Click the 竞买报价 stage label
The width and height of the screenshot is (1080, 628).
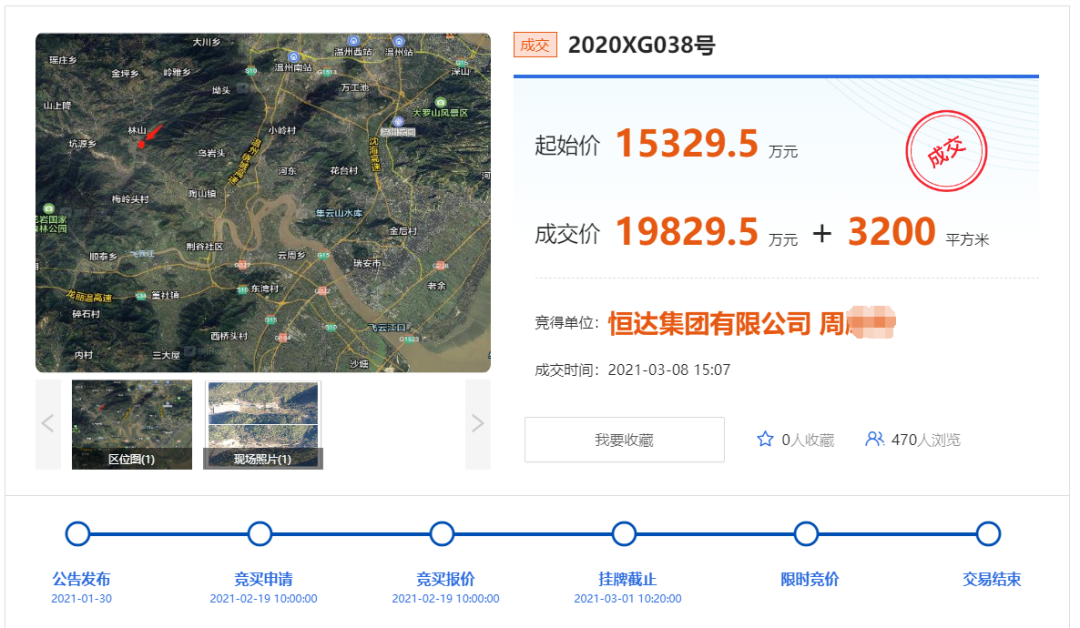point(446,579)
